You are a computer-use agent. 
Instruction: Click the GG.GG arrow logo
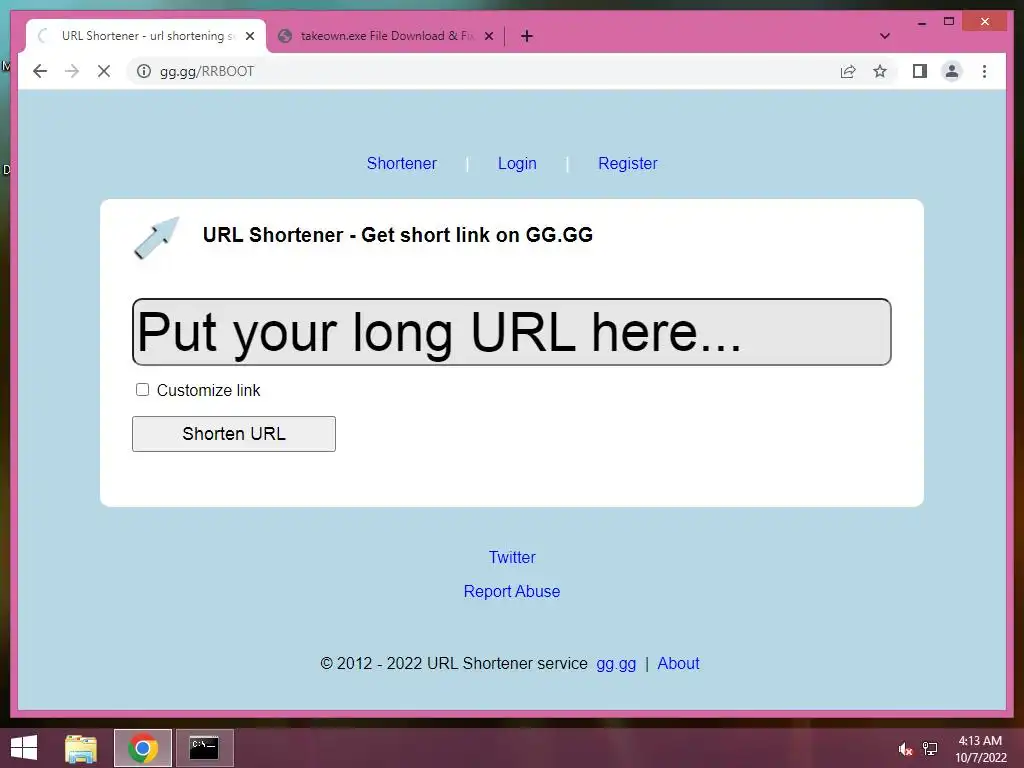[157, 238]
